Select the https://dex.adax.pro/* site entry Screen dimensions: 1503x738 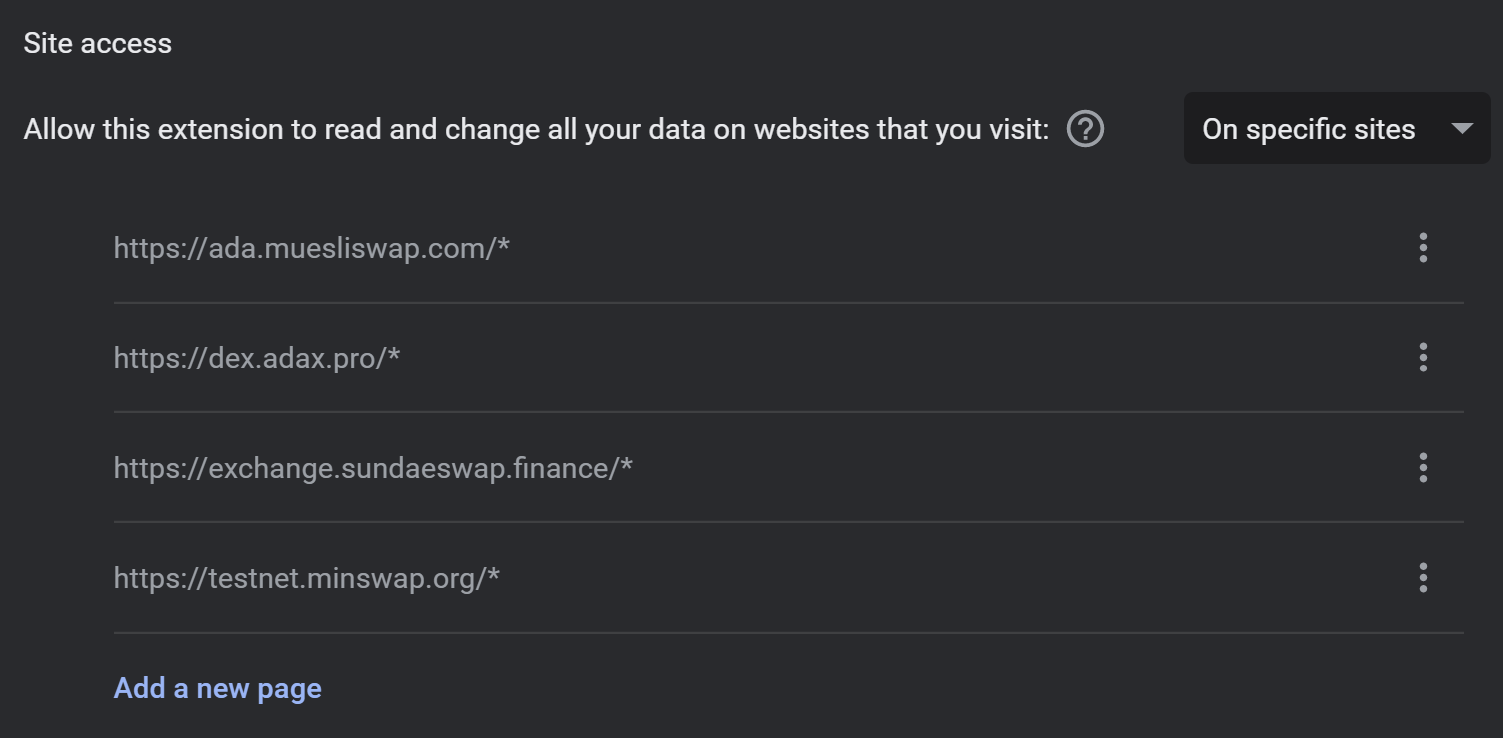pos(256,358)
